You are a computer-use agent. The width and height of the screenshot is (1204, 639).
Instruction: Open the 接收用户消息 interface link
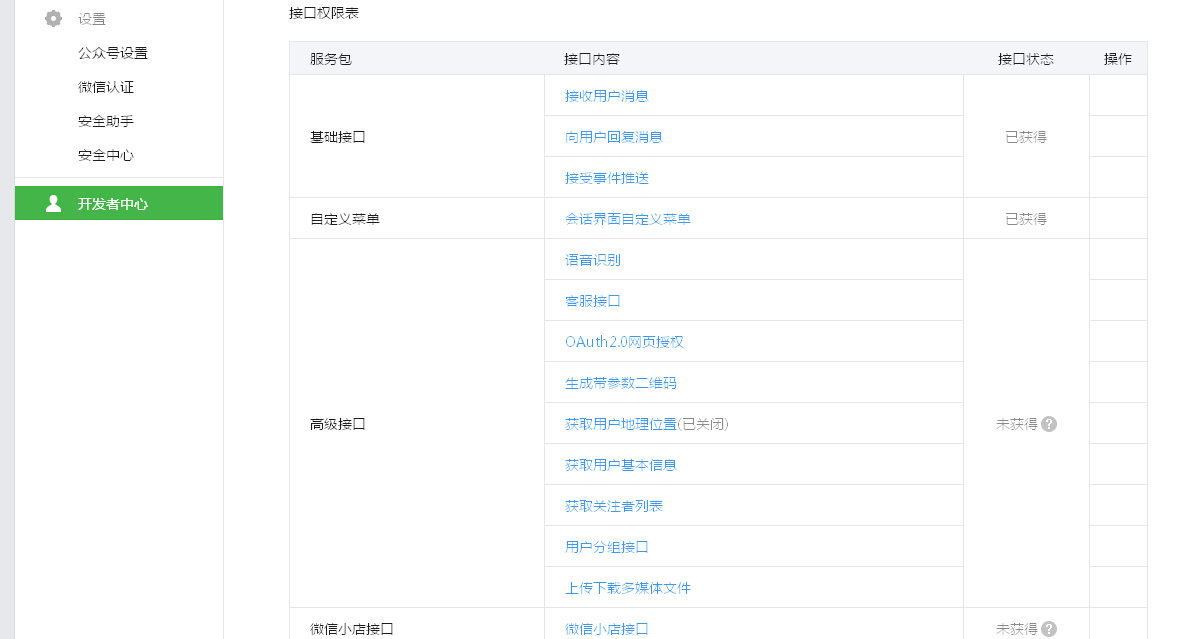pos(606,96)
